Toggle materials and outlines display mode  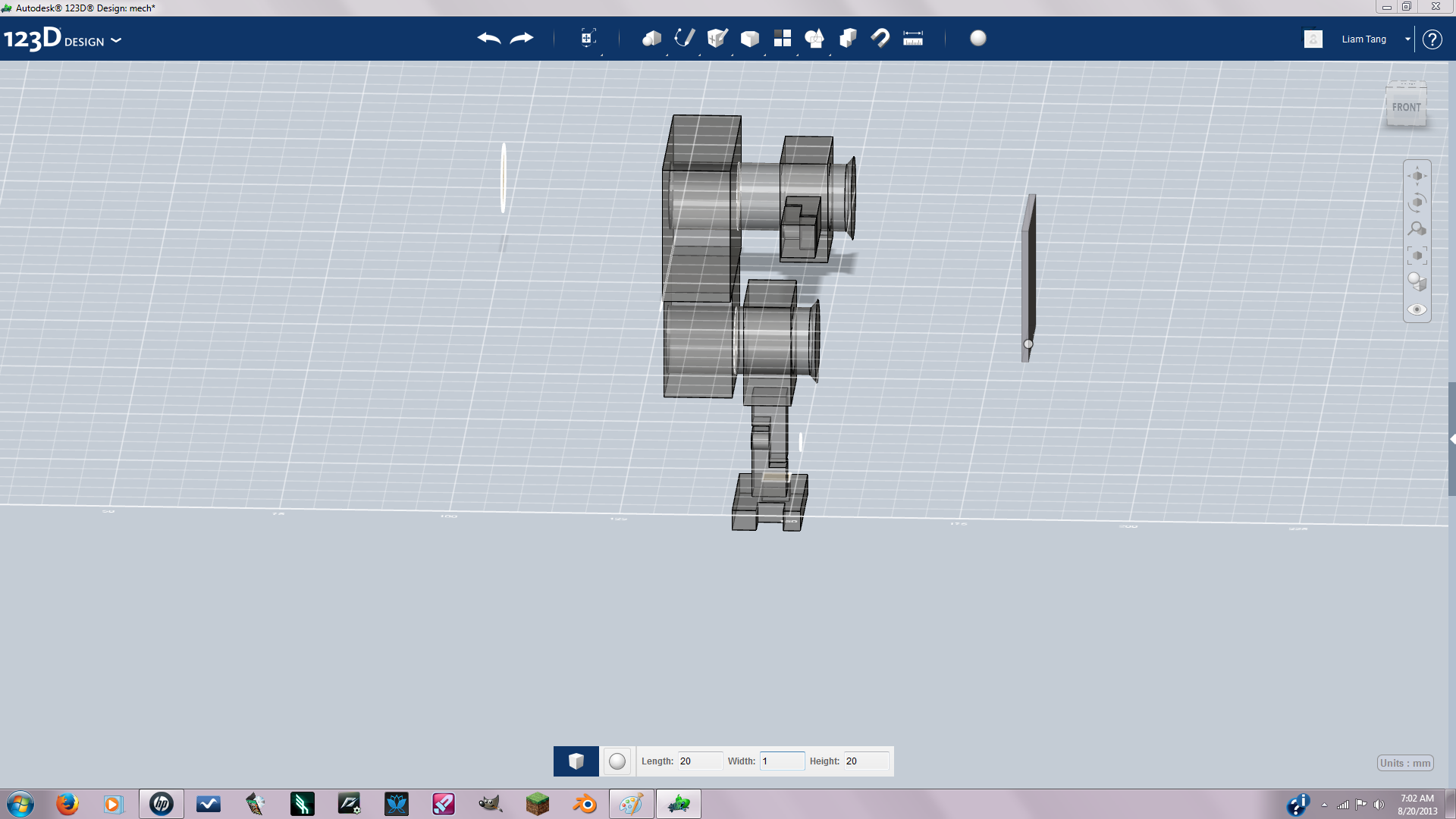tap(1417, 282)
